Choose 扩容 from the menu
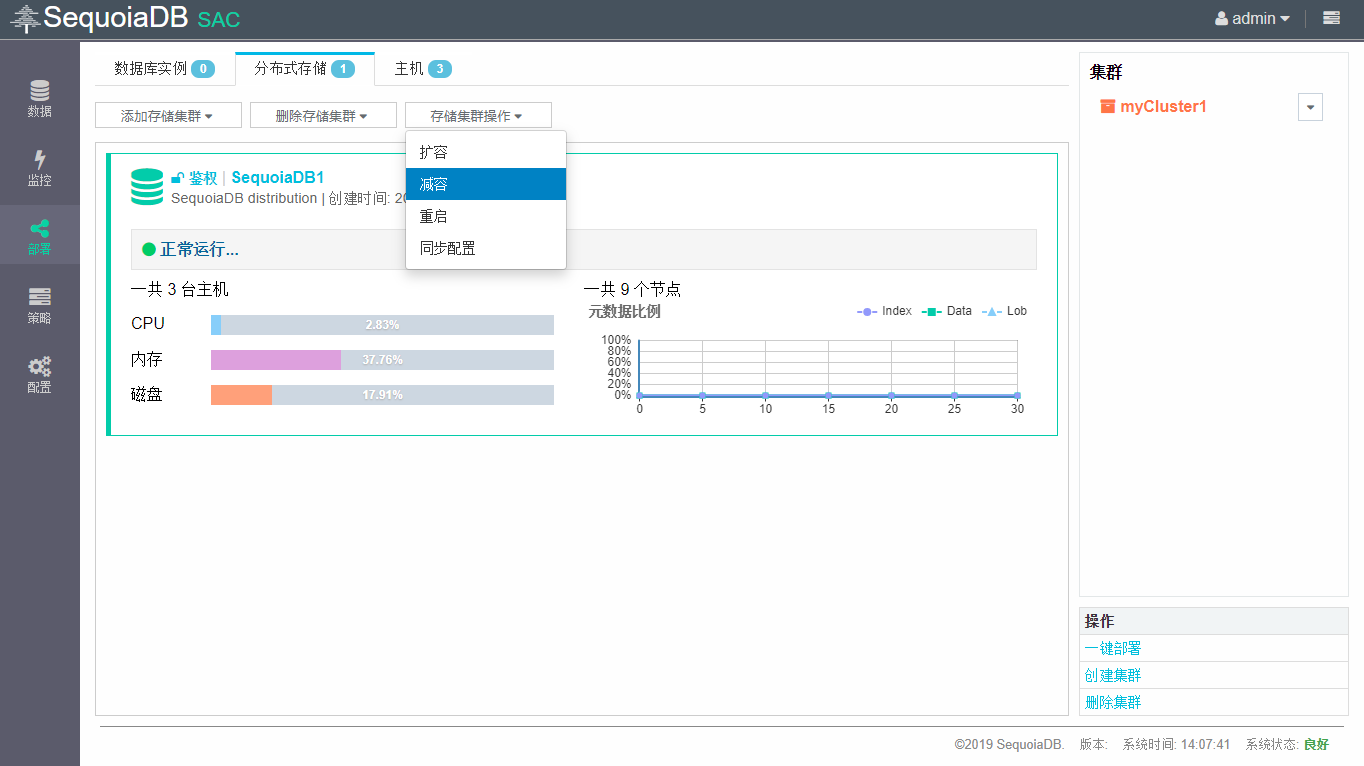The width and height of the screenshot is (1364, 766). [x=486, y=152]
